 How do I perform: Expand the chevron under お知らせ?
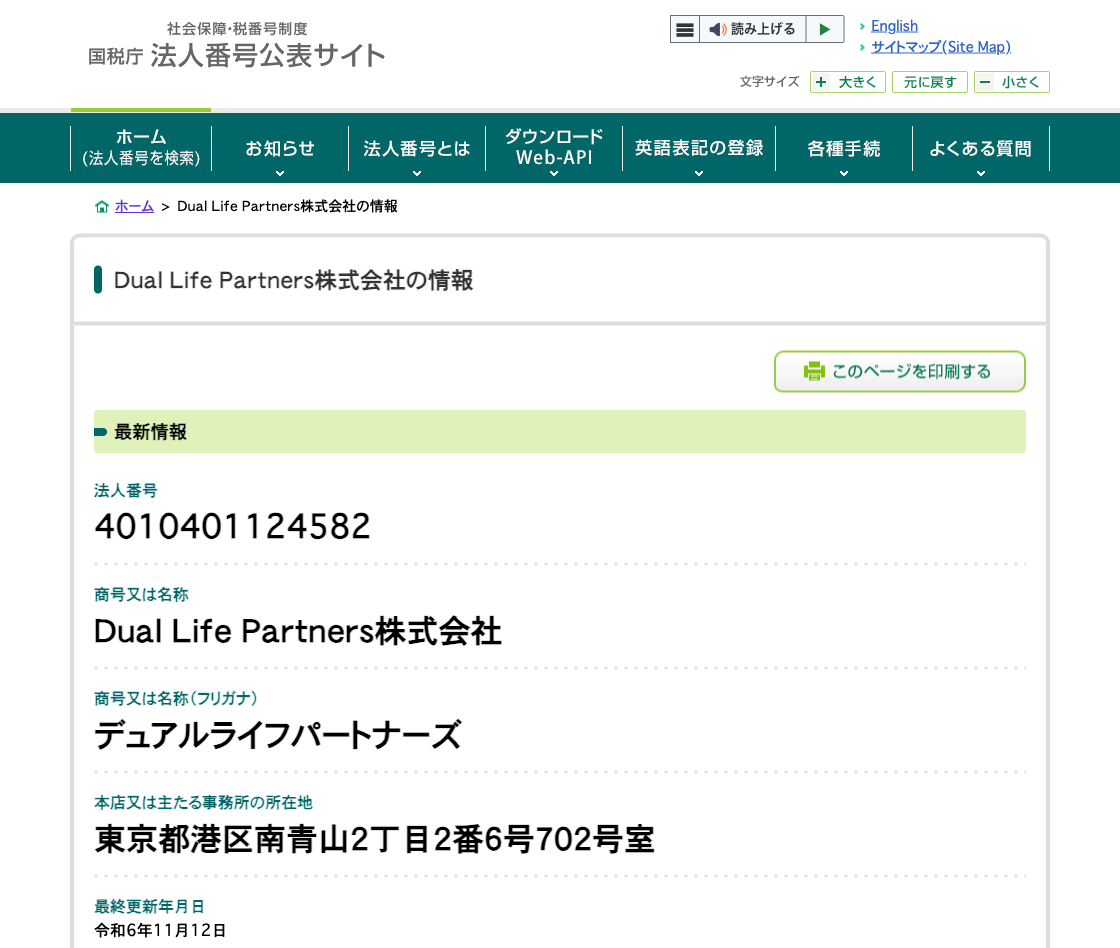tap(280, 174)
